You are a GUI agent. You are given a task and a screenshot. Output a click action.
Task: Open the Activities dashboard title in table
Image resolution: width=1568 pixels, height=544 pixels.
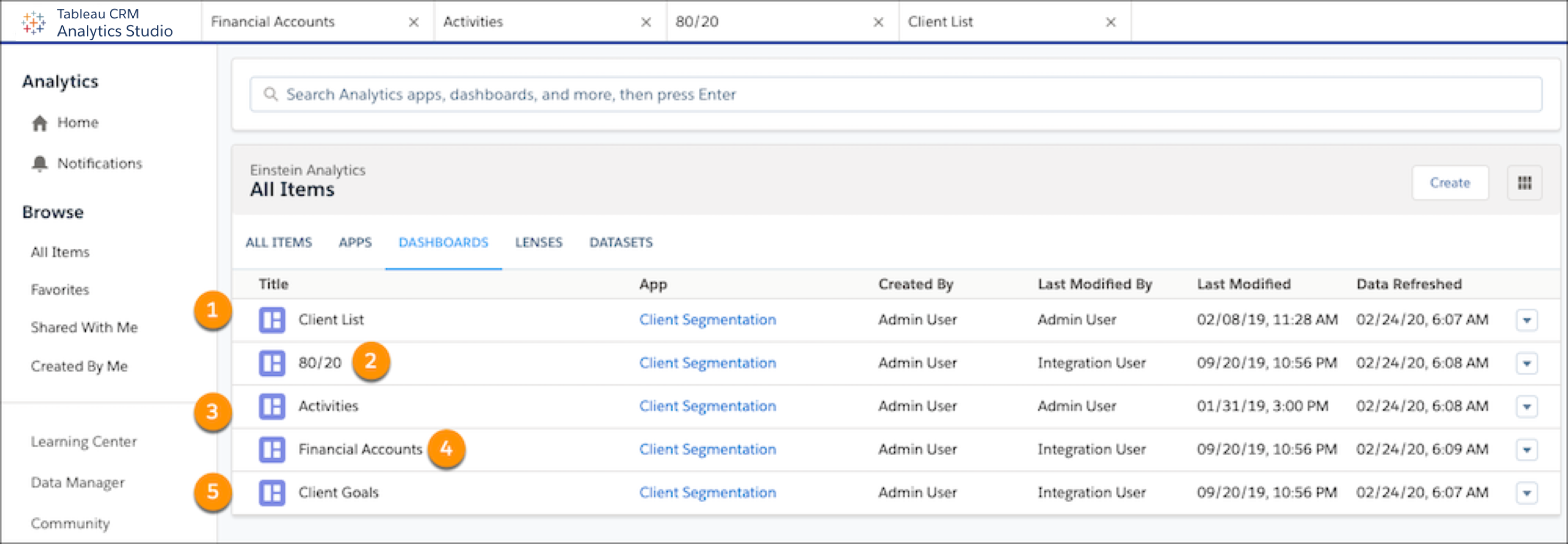[328, 406]
